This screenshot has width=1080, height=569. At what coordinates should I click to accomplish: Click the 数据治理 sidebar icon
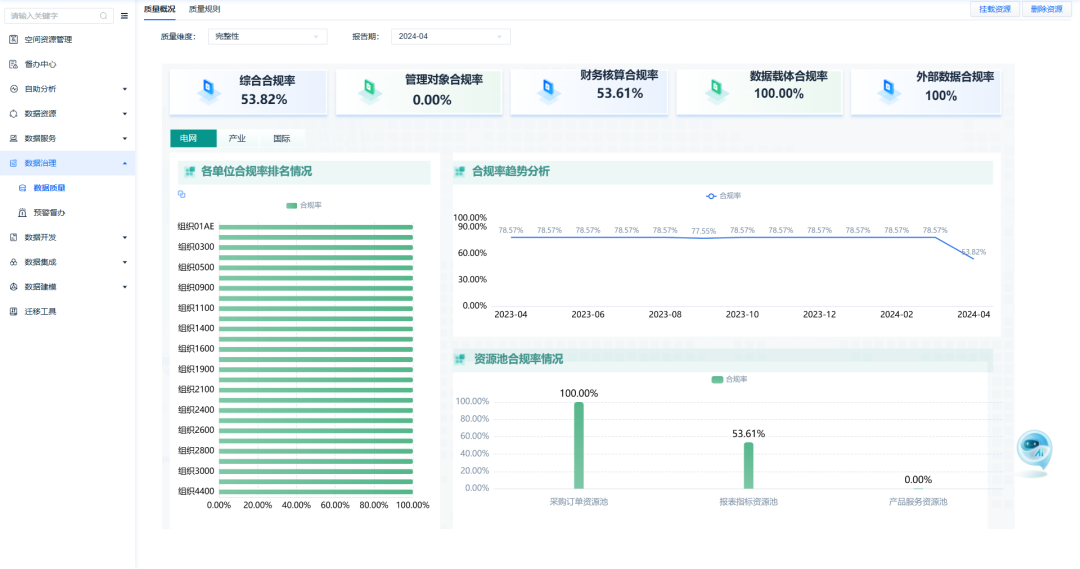[13, 163]
